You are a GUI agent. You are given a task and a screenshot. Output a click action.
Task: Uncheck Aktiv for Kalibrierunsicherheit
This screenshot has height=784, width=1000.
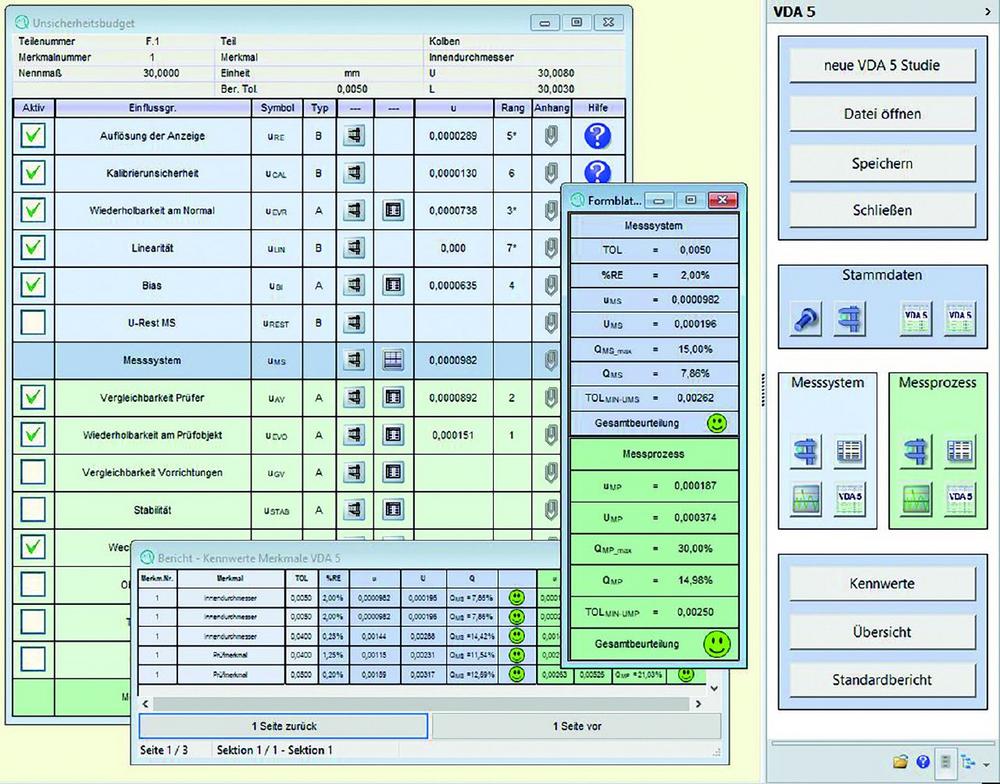[x=33, y=173]
